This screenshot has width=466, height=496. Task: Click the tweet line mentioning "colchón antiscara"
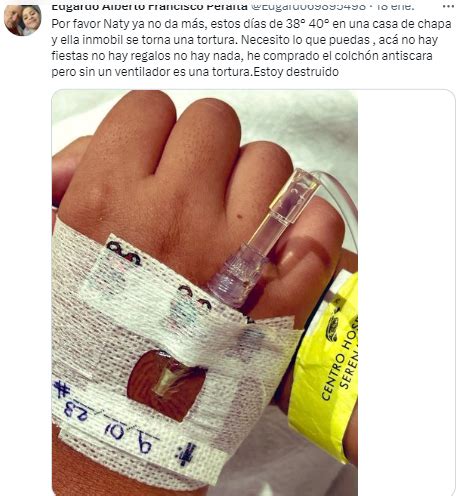coord(242,56)
